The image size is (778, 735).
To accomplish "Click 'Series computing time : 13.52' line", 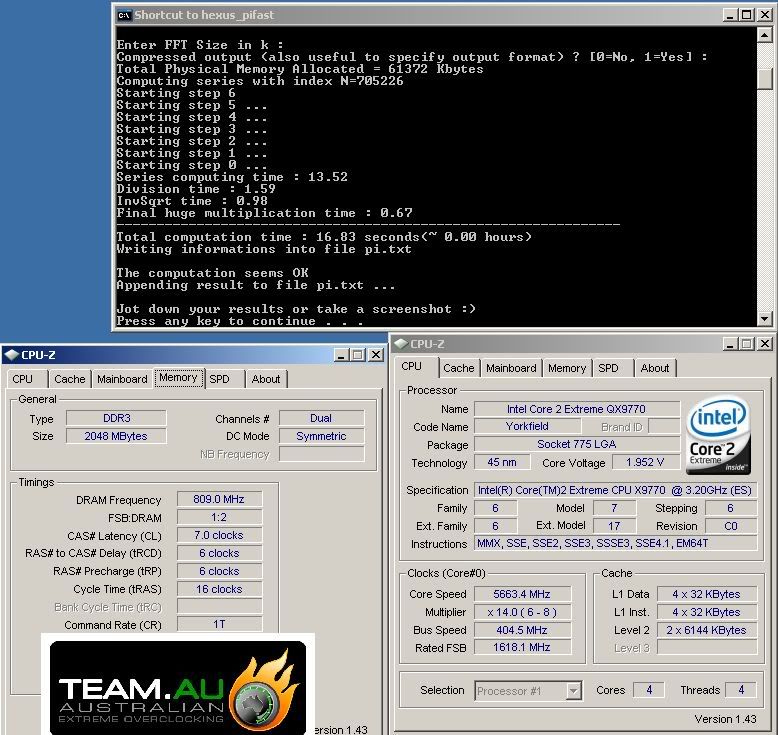I will tap(232, 177).
